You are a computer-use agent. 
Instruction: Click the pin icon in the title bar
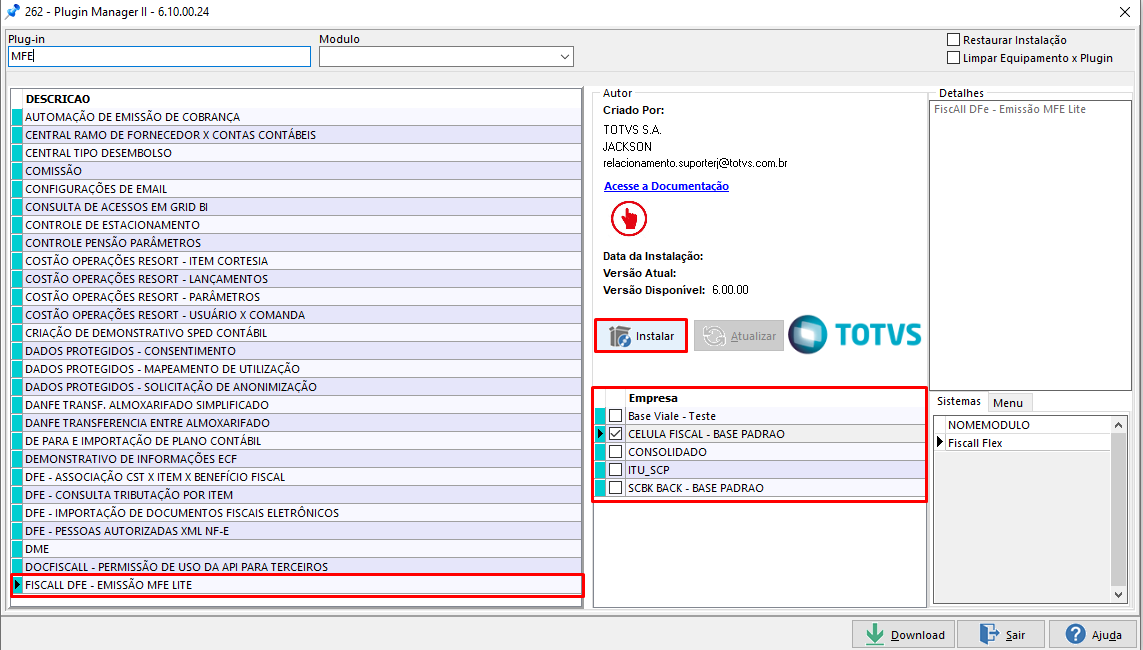[12, 11]
